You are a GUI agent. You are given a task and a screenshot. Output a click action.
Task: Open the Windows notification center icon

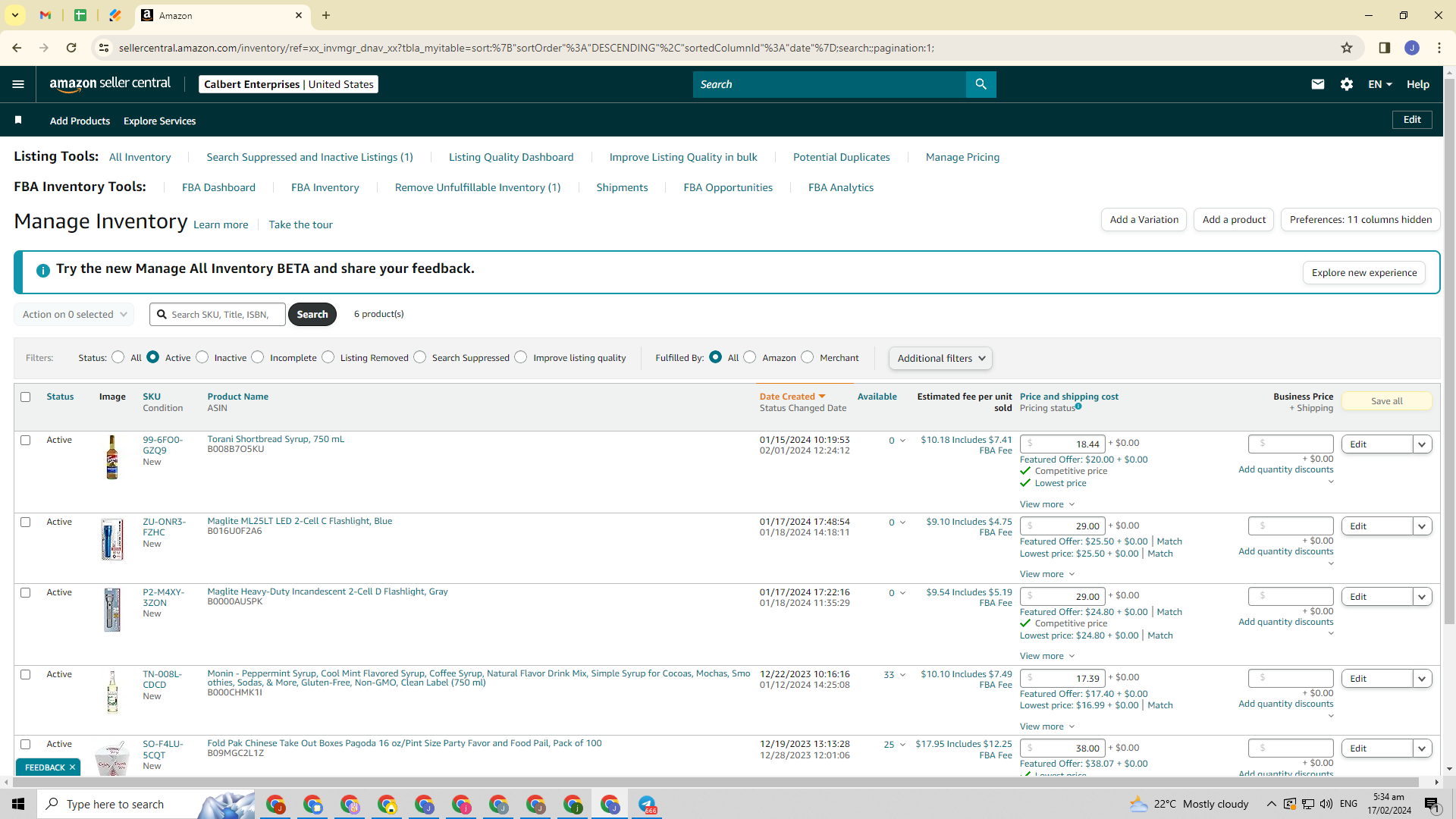1432,804
